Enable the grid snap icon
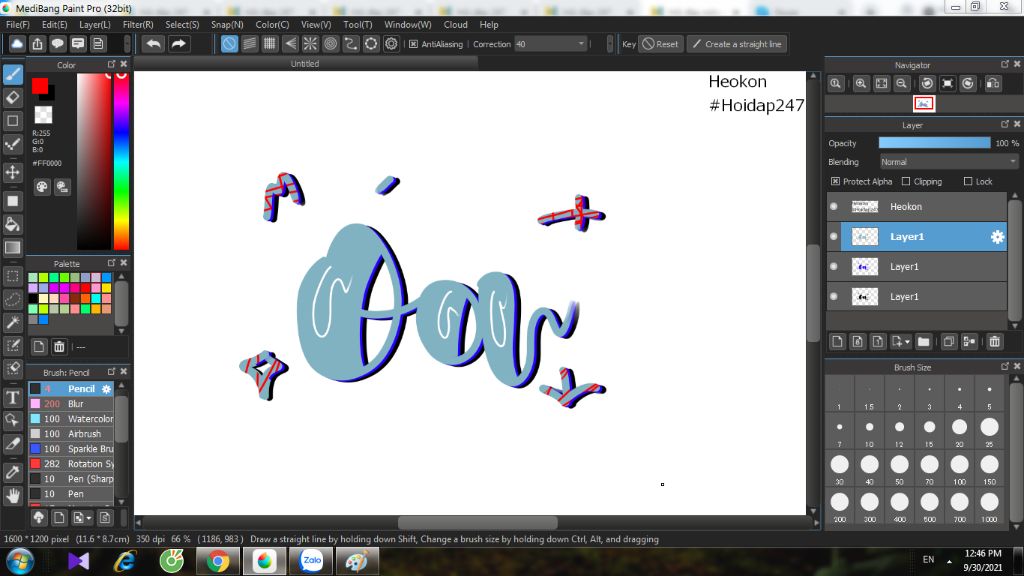The height and width of the screenshot is (576, 1024). coord(270,44)
